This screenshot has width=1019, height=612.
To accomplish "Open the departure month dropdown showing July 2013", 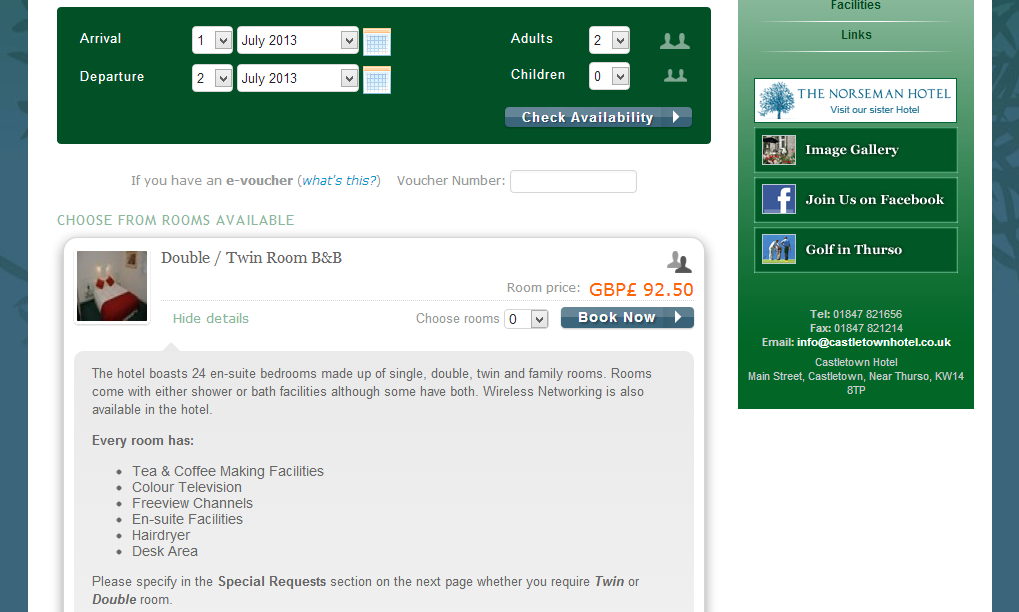I will [298, 78].
